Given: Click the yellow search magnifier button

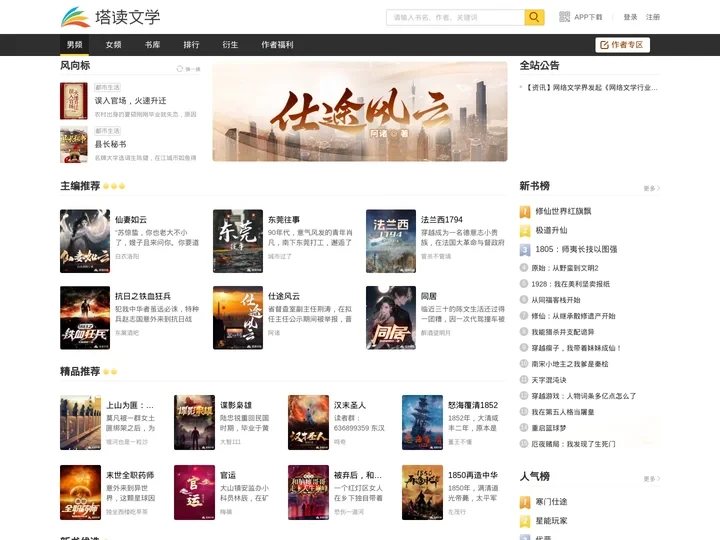Looking at the screenshot, I should [x=534, y=17].
